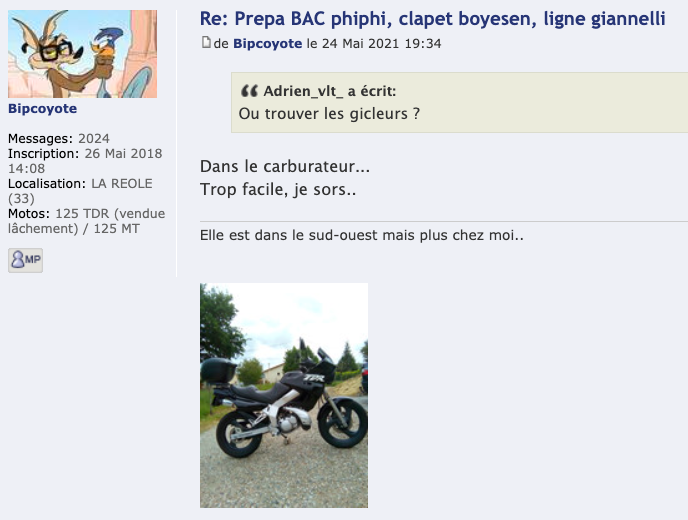Click the quoted text Ou trouver les gicleurs
This screenshot has width=688, height=520.
click(329, 114)
